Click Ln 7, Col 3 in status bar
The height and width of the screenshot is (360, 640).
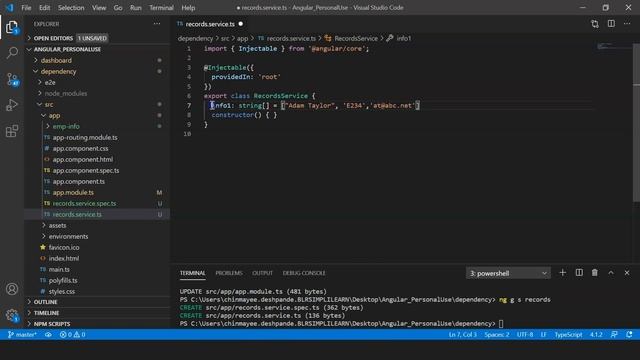(462, 334)
